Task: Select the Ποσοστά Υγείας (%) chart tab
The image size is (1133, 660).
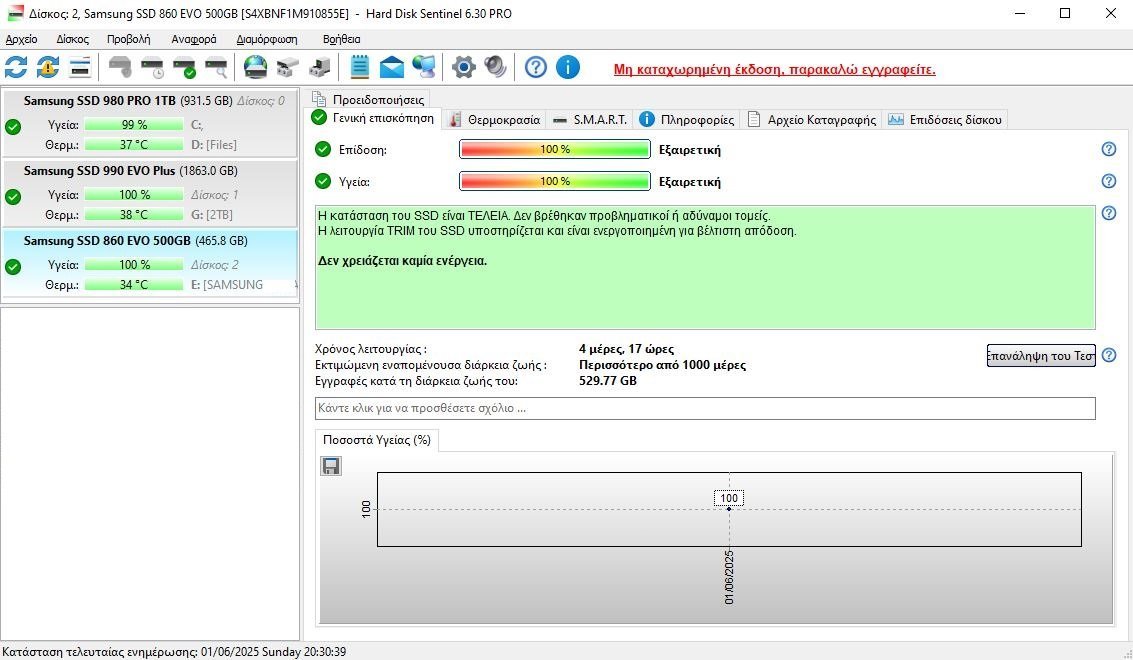Action: [x=376, y=440]
